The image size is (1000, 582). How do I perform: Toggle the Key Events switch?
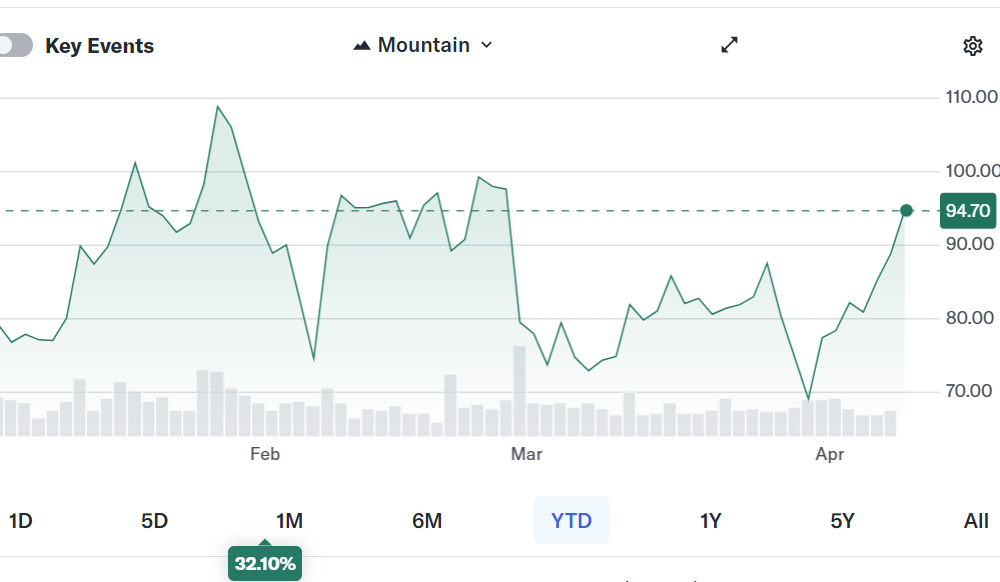(x=14, y=46)
